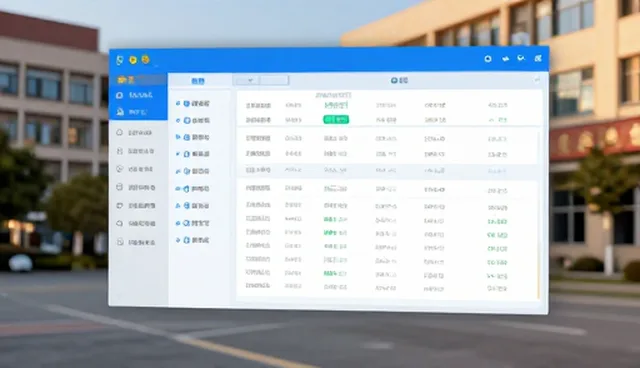The image size is (640, 368).
Task: Click the orange round face icon in title bar
Action: (145, 60)
